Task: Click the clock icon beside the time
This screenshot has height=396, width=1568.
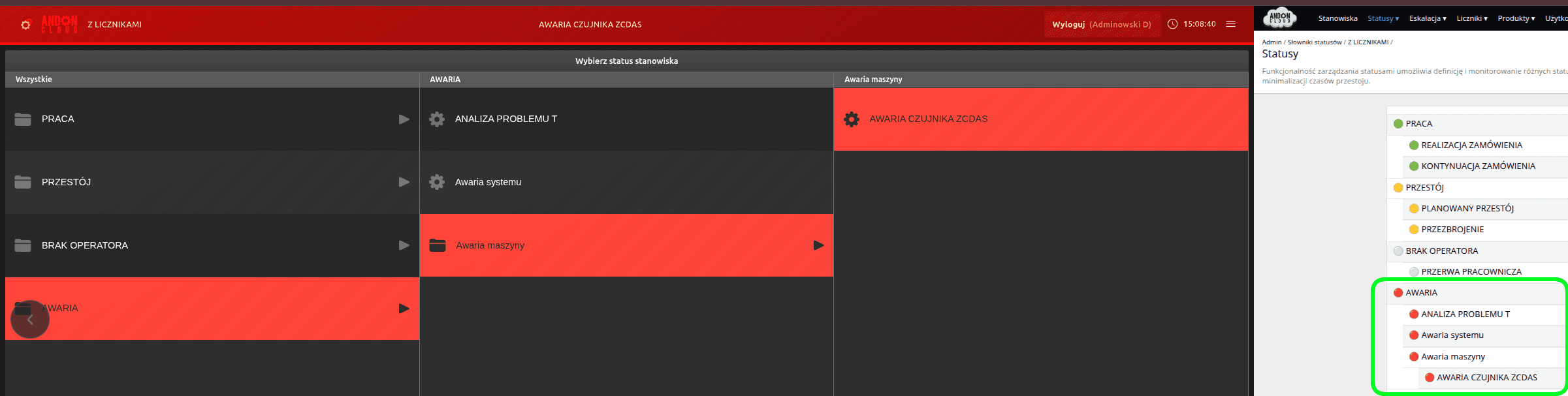Action: point(1172,24)
